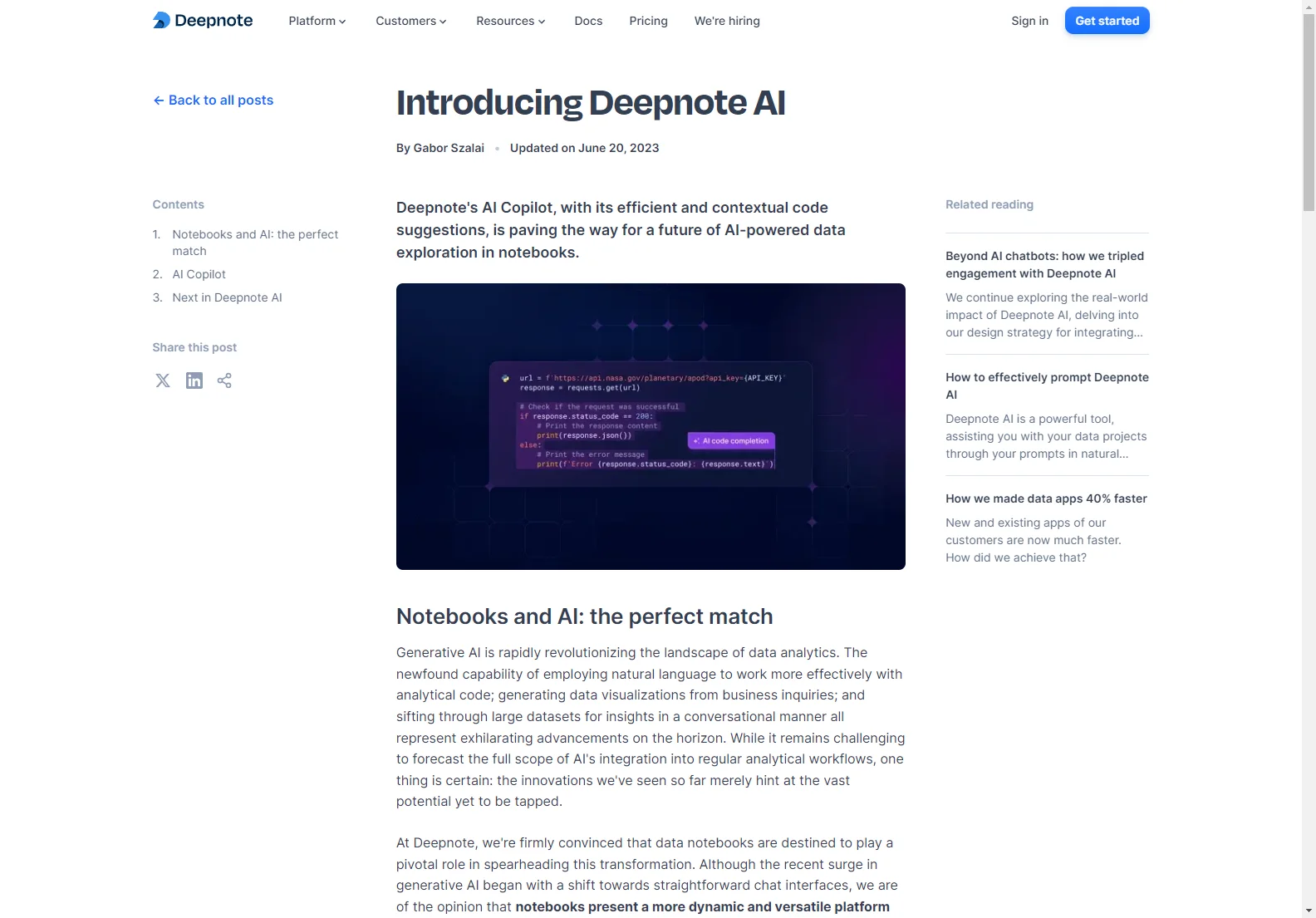The width and height of the screenshot is (1316, 918).
Task: Share post on LinkedIn
Action: pos(194,380)
